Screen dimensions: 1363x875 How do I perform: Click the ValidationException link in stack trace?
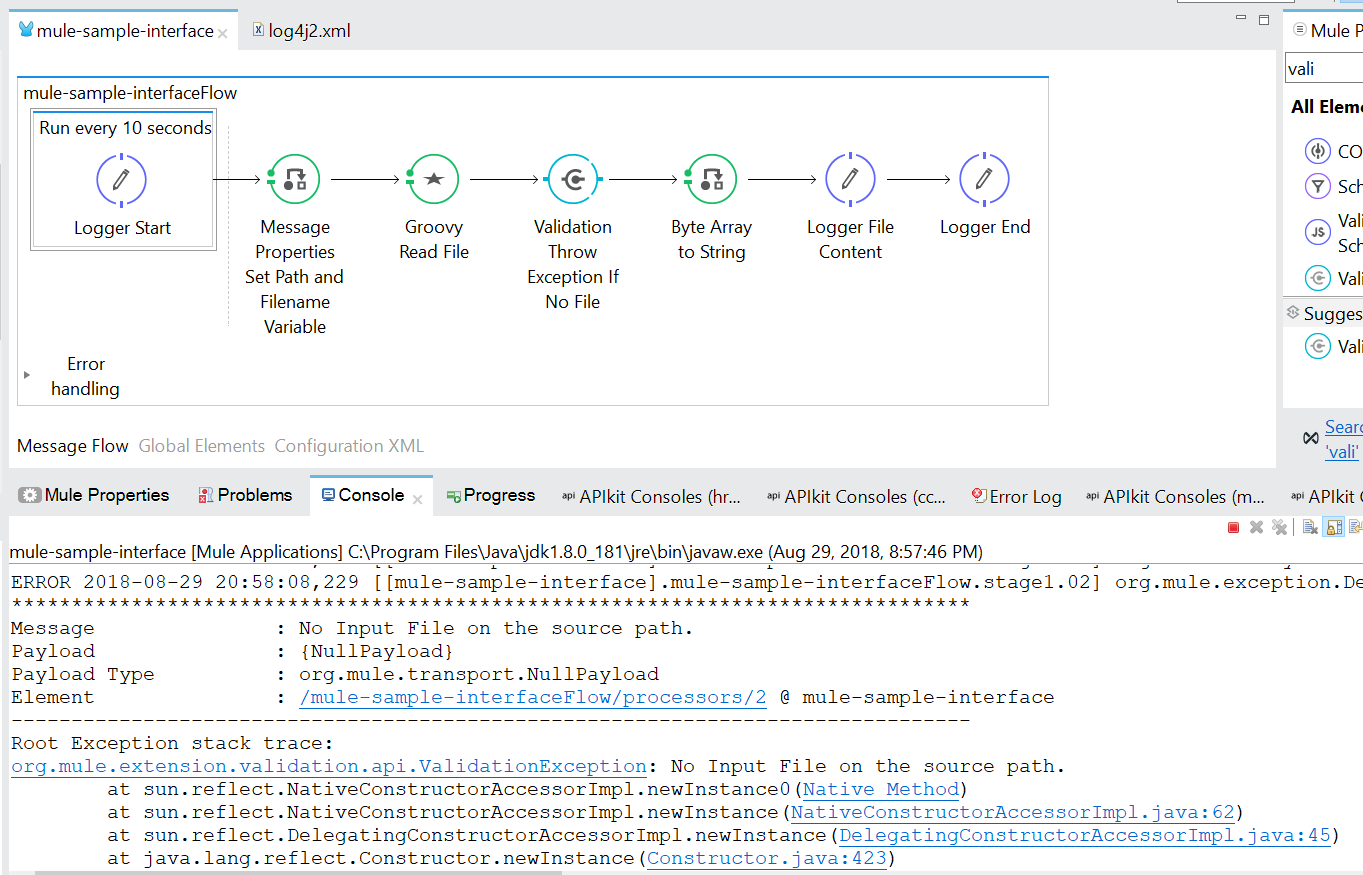329,766
